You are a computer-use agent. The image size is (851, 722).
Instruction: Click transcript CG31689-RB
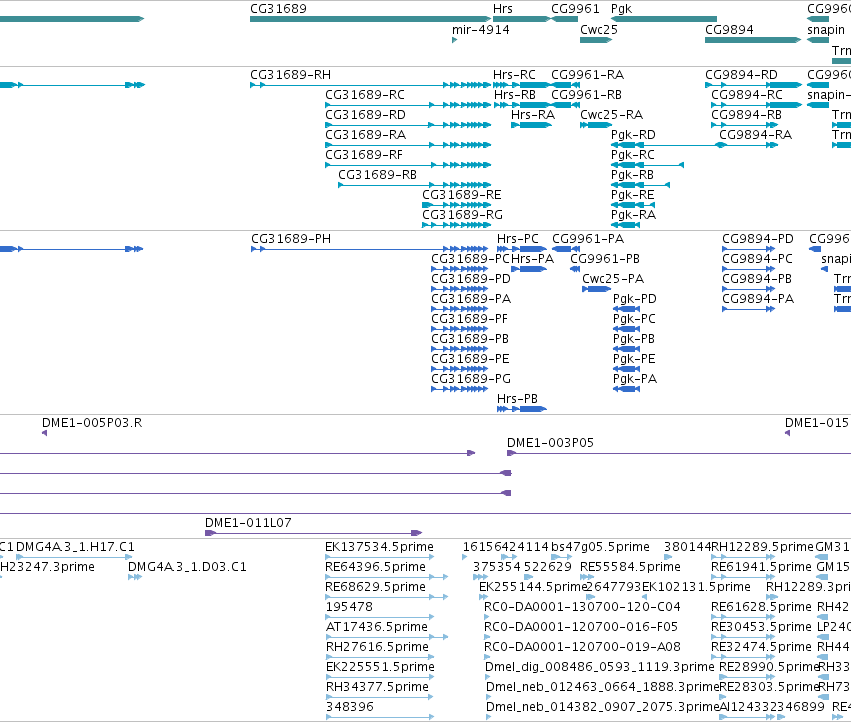[x=377, y=175]
